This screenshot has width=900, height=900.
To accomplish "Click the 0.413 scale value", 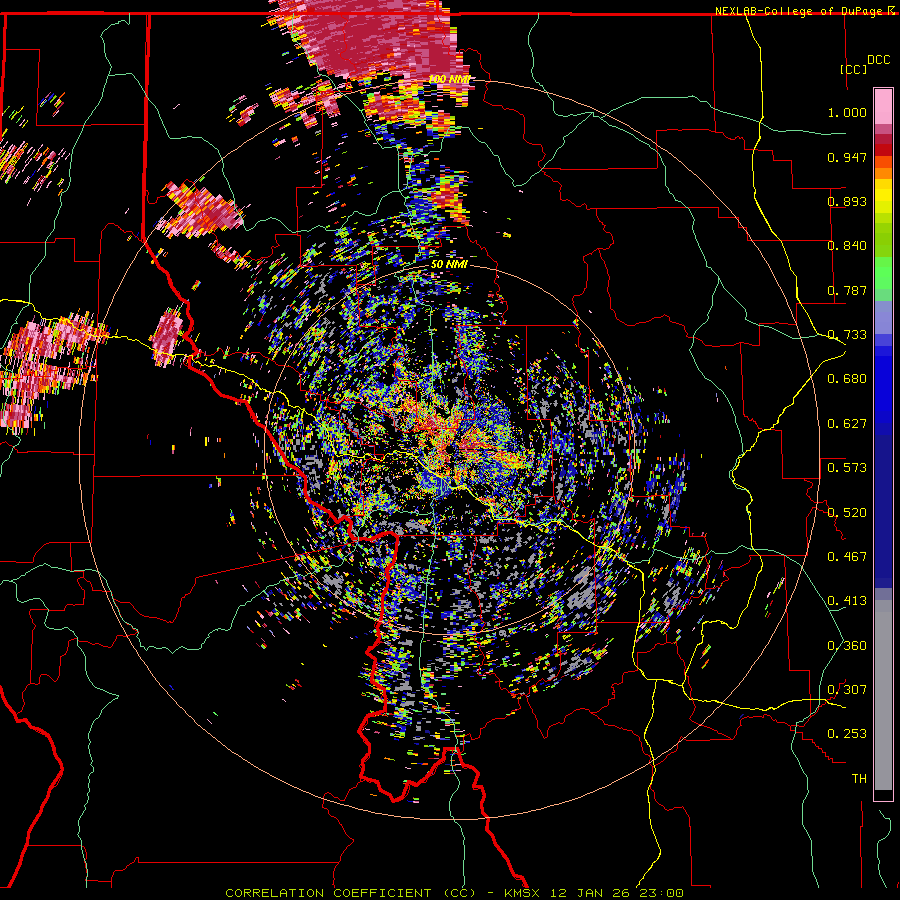I will 847,601.
